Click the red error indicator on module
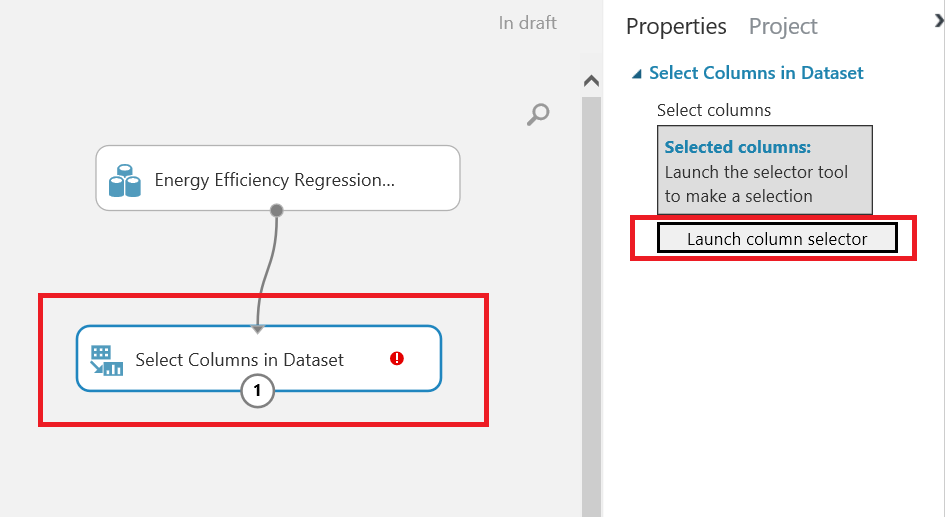The height and width of the screenshot is (517, 945). point(397,358)
